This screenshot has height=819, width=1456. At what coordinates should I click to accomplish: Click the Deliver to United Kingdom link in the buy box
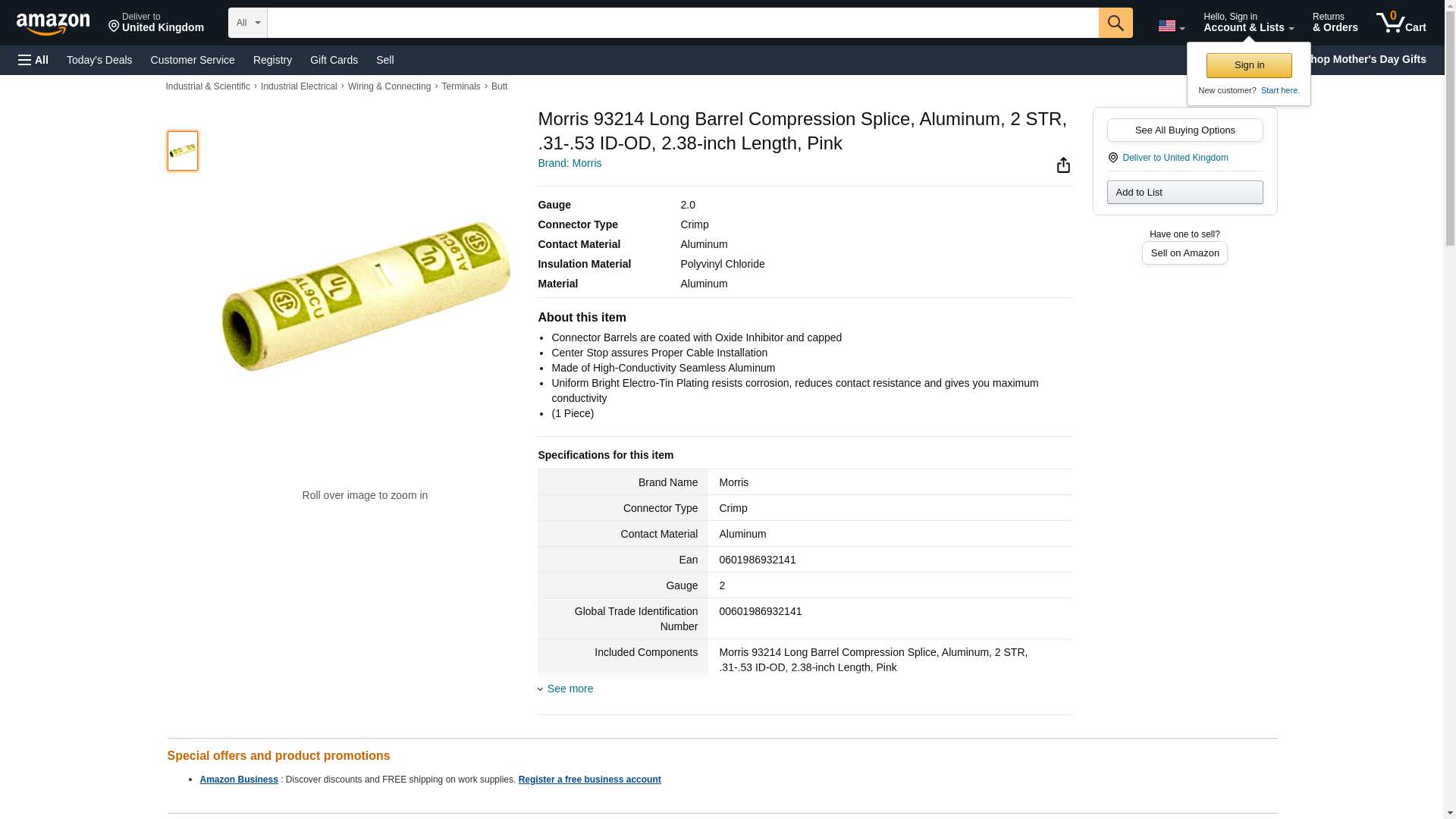point(1175,158)
